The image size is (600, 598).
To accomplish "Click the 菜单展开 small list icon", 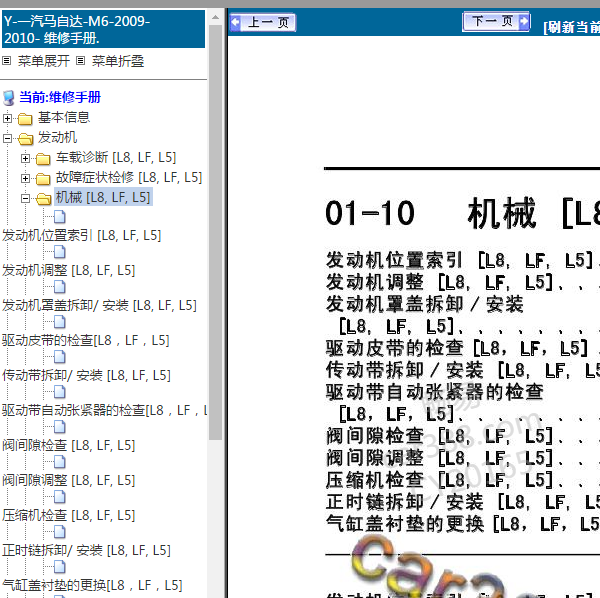I will tap(7, 60).
